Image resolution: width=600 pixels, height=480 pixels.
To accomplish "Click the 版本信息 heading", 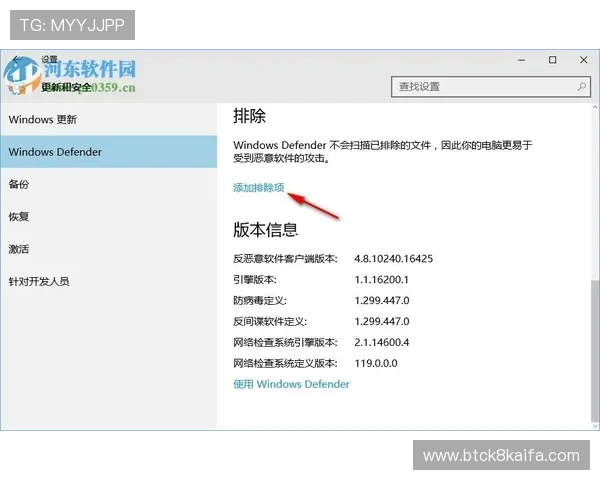I will point(265,230).
